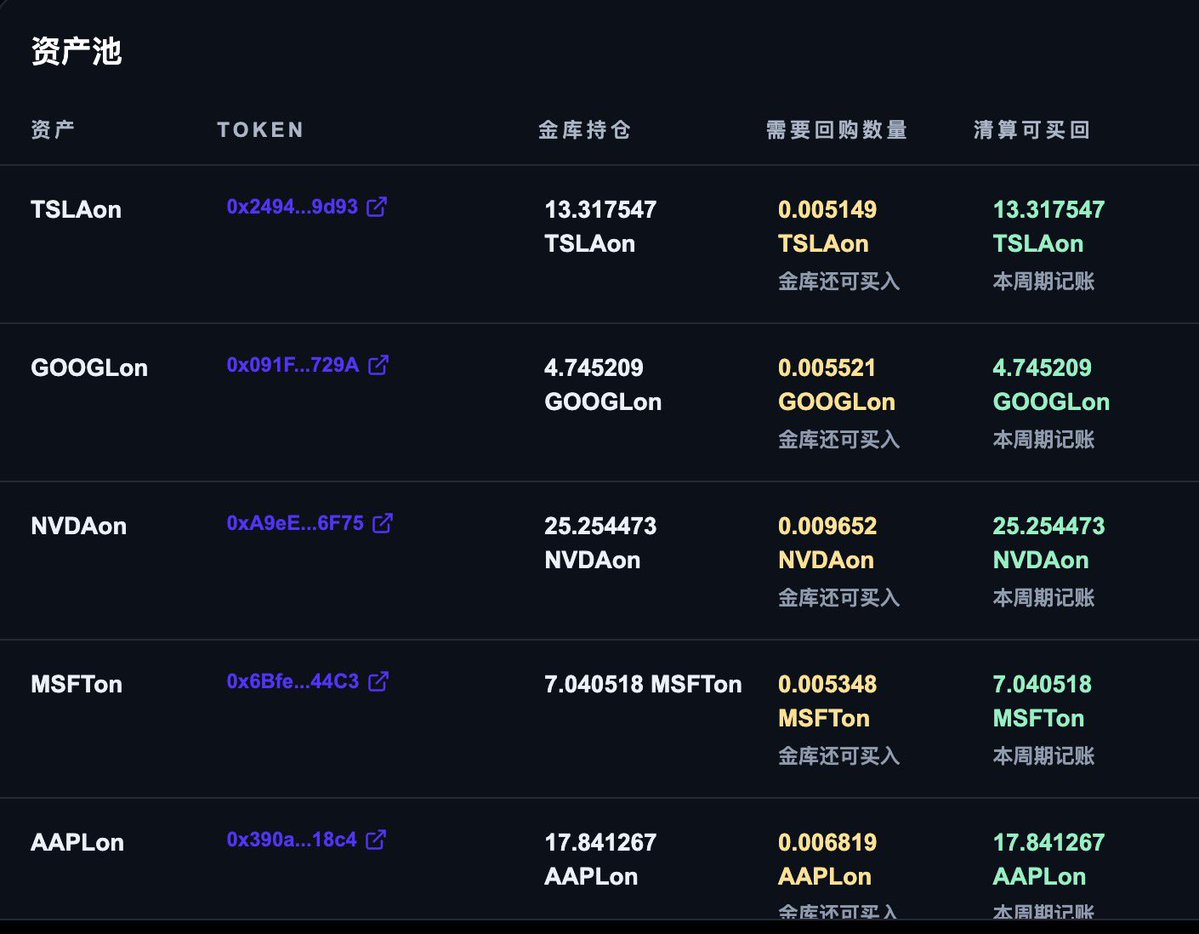This screenshot has width=1199, height=934.
Task: Click 本周期记账 label in MSFTon row
Action: 1044,757
